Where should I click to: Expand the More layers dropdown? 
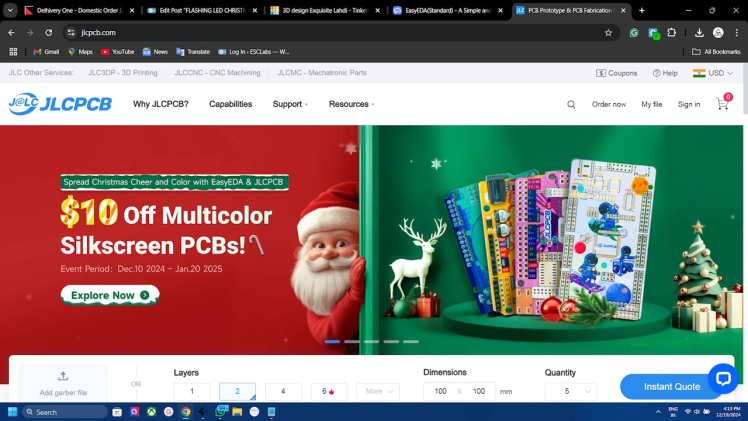point(378,391)
